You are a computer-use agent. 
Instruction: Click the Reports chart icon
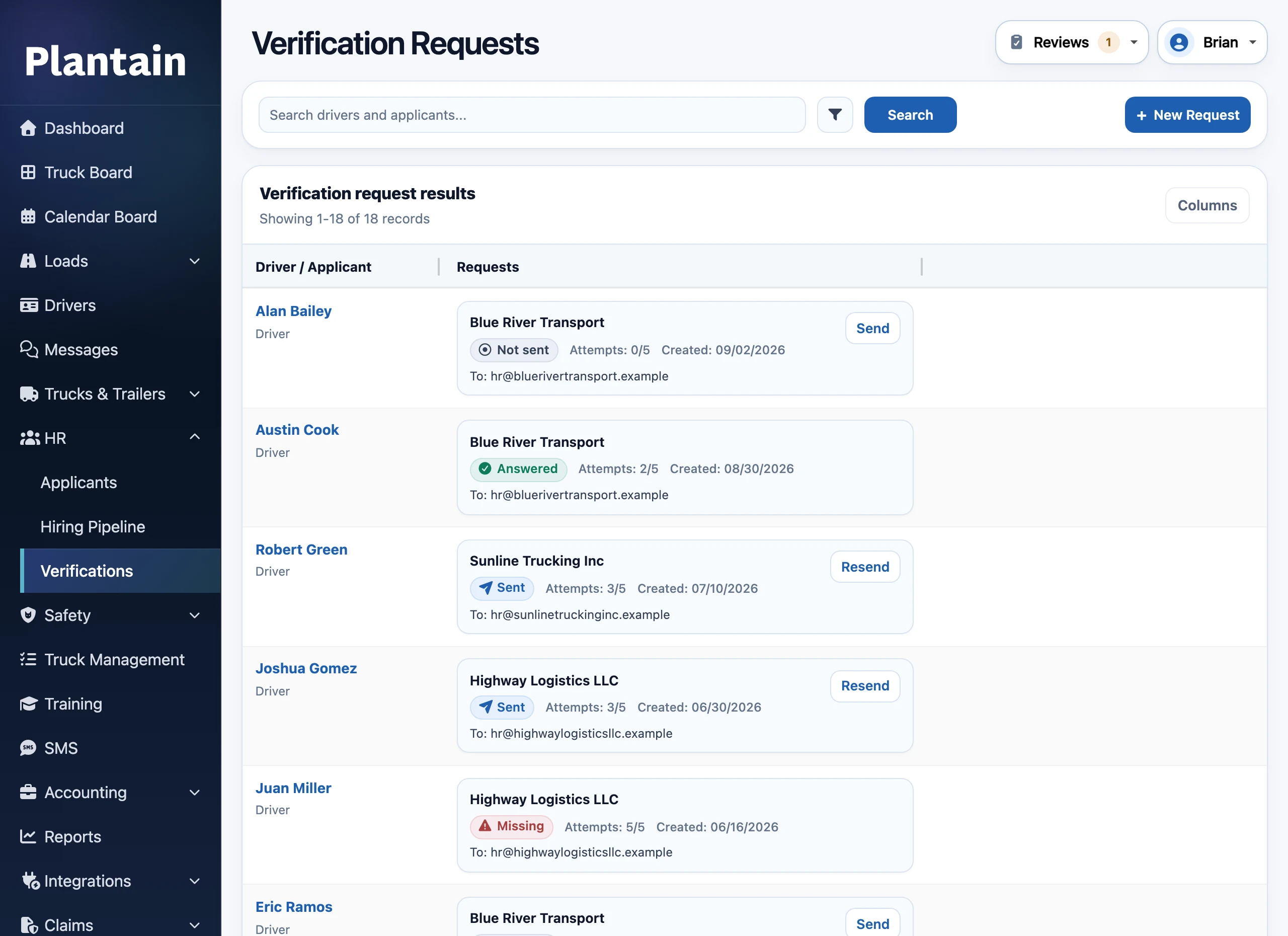pos(28,836)
